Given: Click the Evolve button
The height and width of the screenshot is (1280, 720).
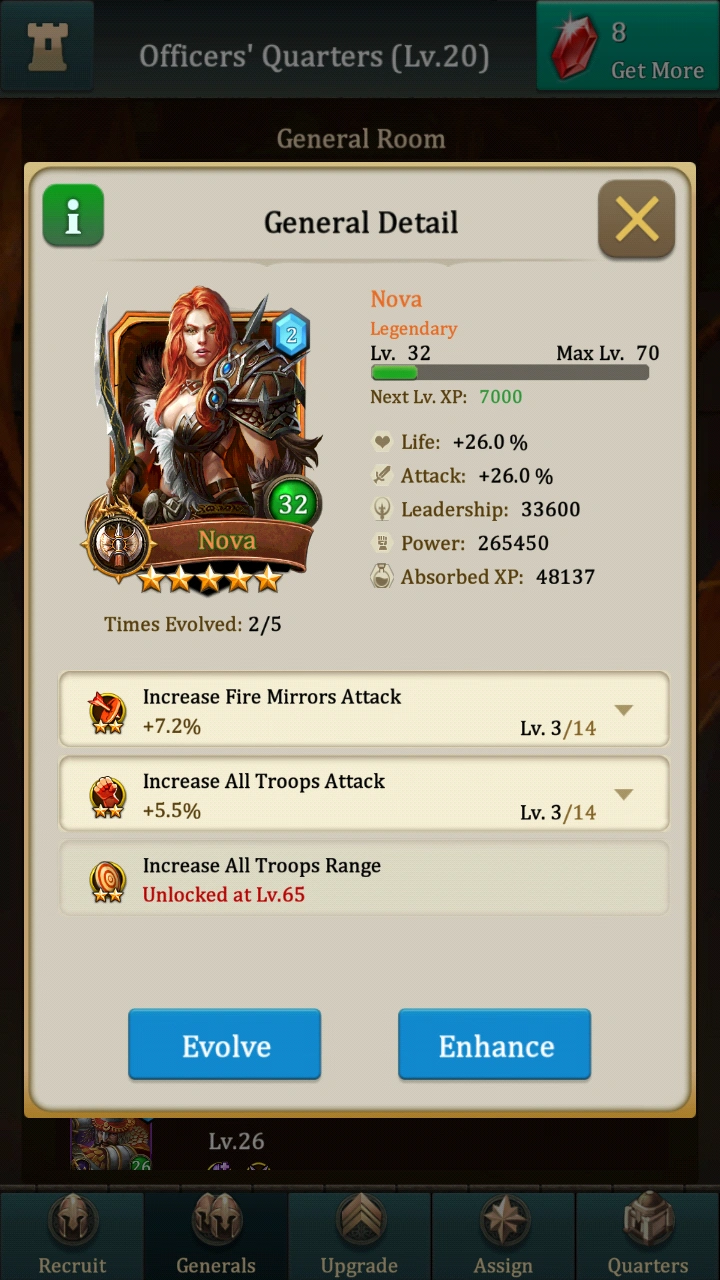Looking at the screenshot, I should [x=225, y=1045].
